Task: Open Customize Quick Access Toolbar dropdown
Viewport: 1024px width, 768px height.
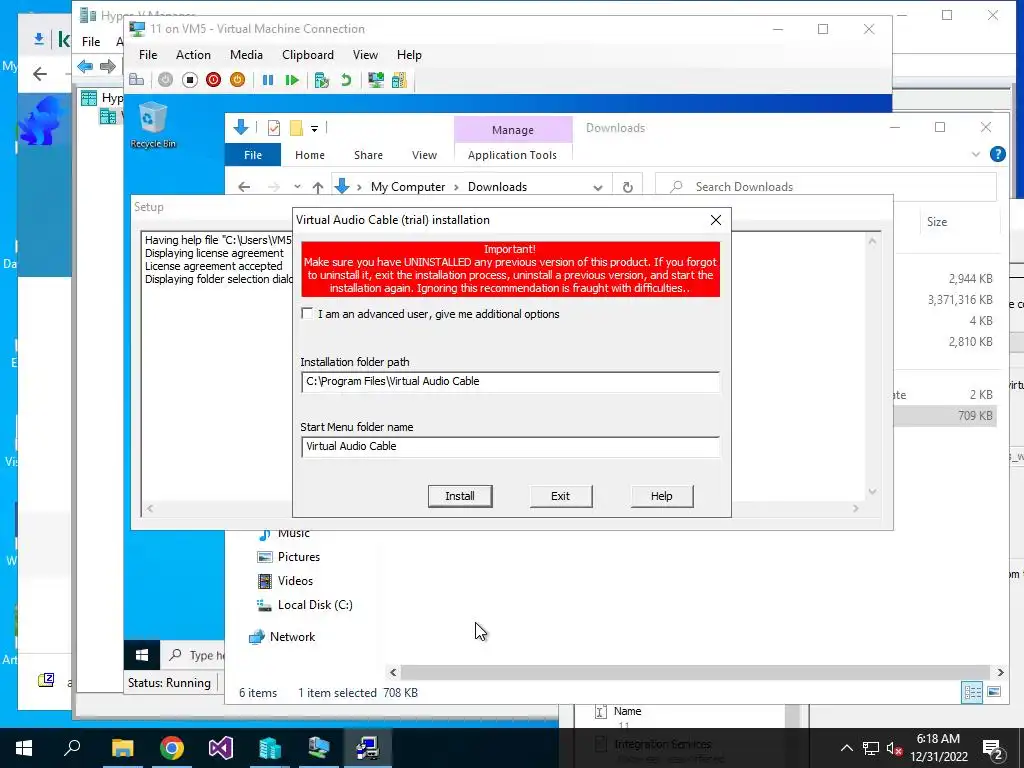Action: pos(314,129)
